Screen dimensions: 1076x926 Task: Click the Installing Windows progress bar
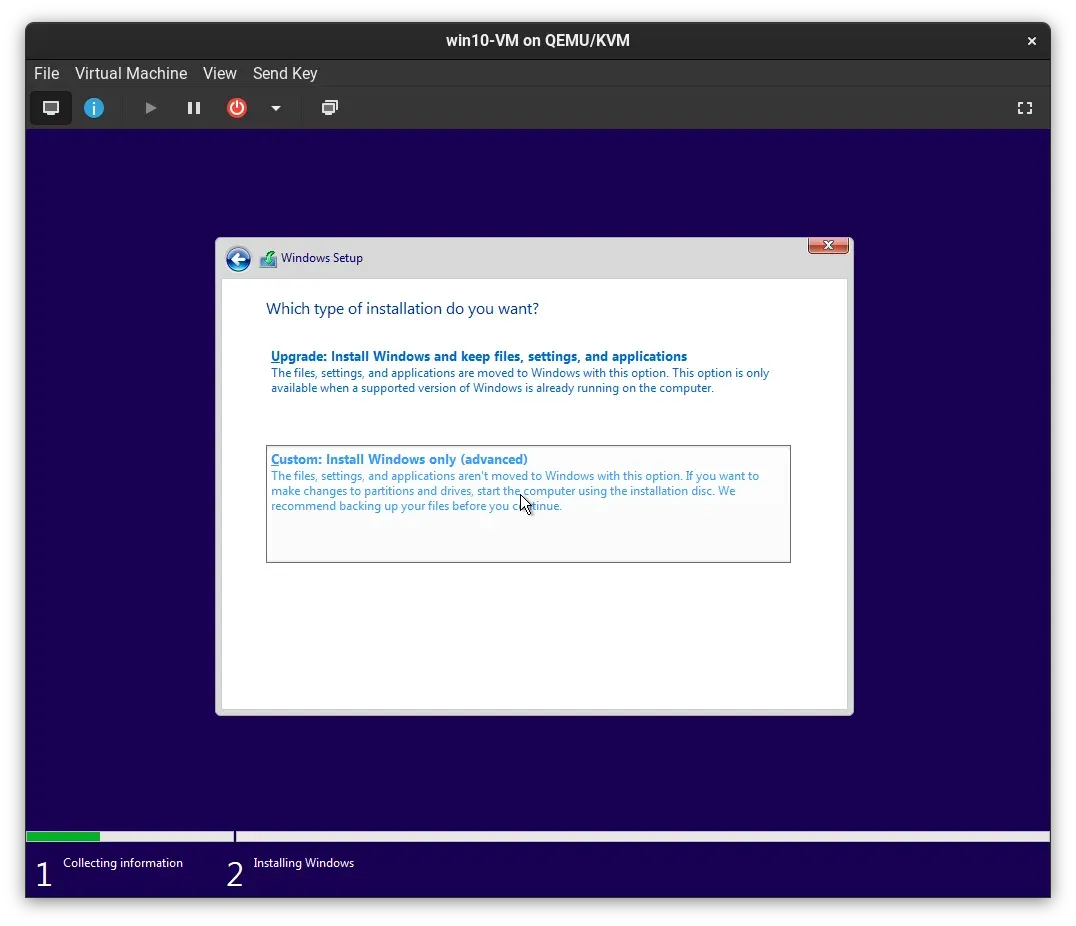pyautogui.click(x=643, y=836)
